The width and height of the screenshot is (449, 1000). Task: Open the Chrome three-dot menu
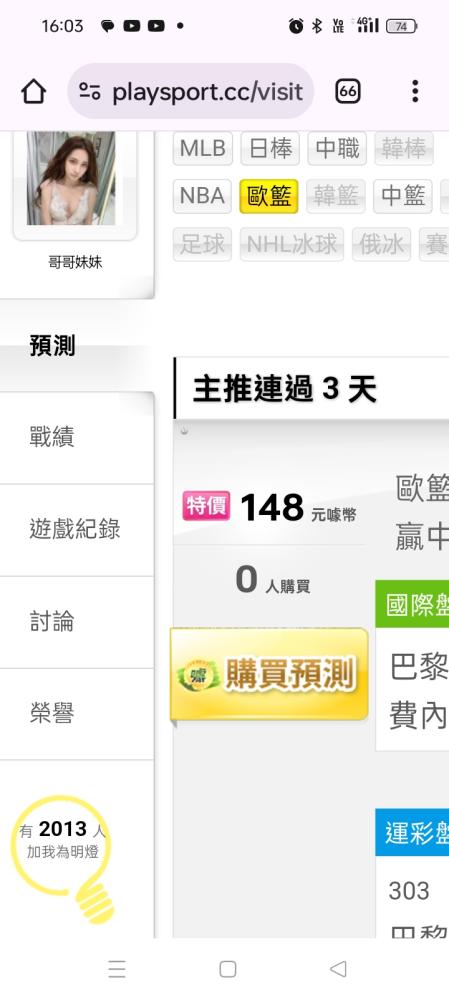click(415, 91)
